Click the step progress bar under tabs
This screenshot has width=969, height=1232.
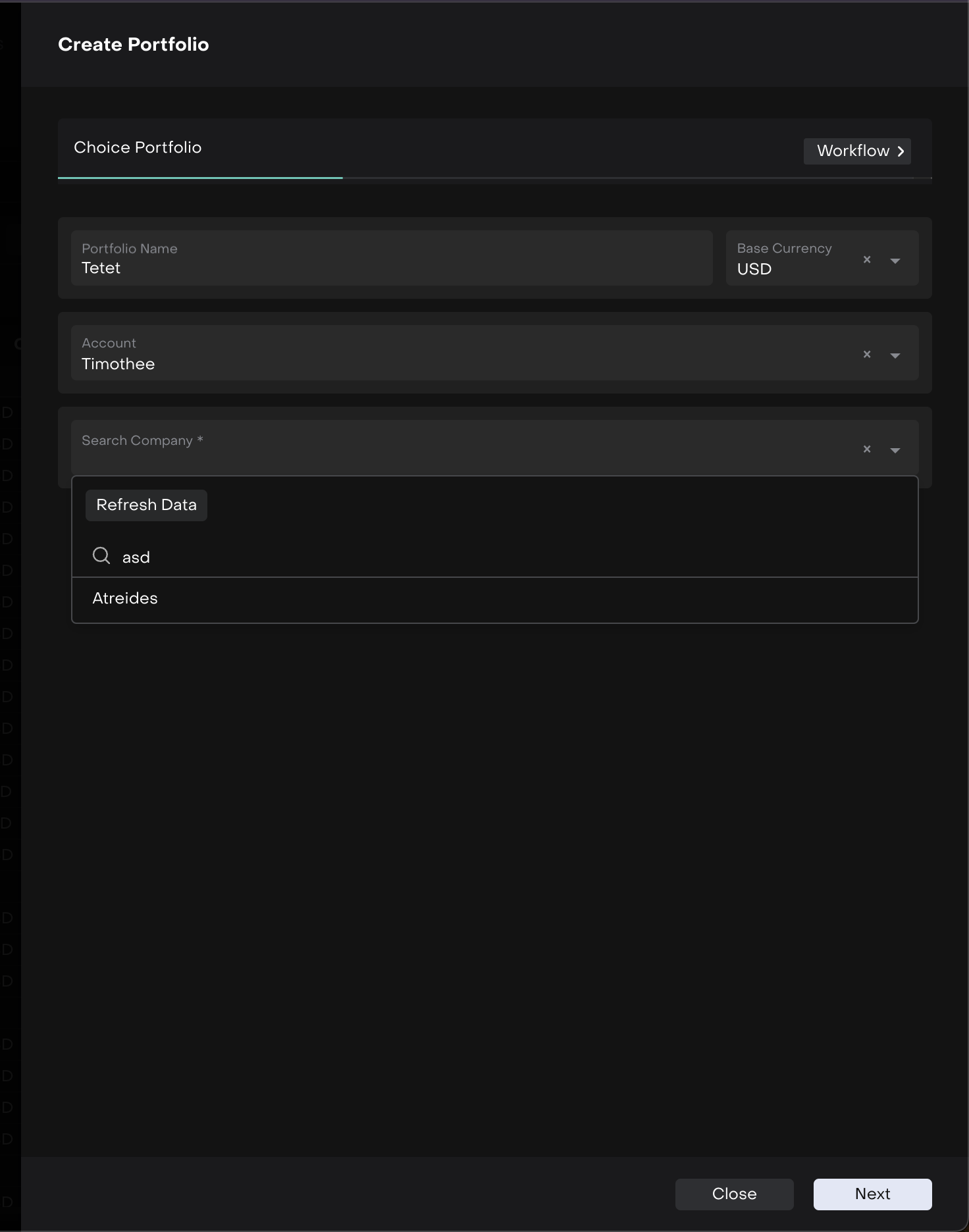click(x=494, y=178)
